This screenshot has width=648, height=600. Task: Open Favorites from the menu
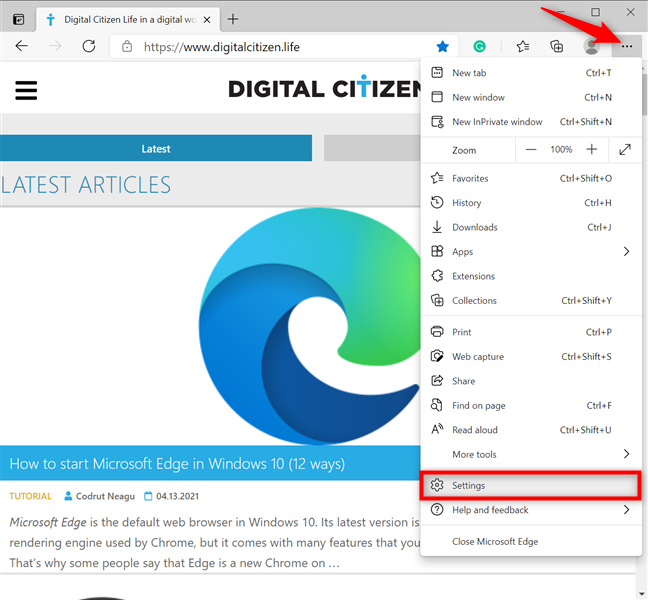(x=531, y=178)
